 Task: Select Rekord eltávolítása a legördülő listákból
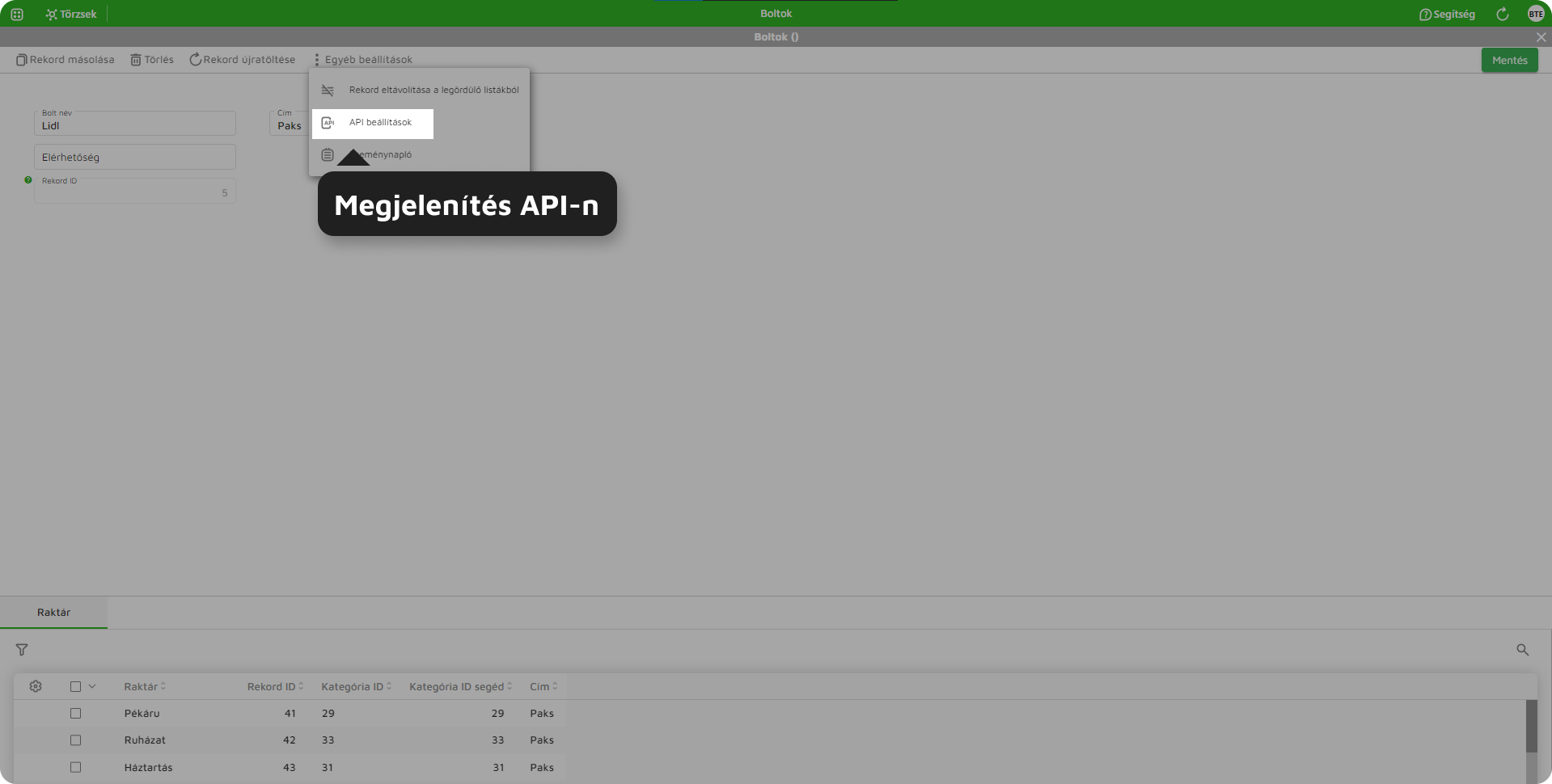419,90
